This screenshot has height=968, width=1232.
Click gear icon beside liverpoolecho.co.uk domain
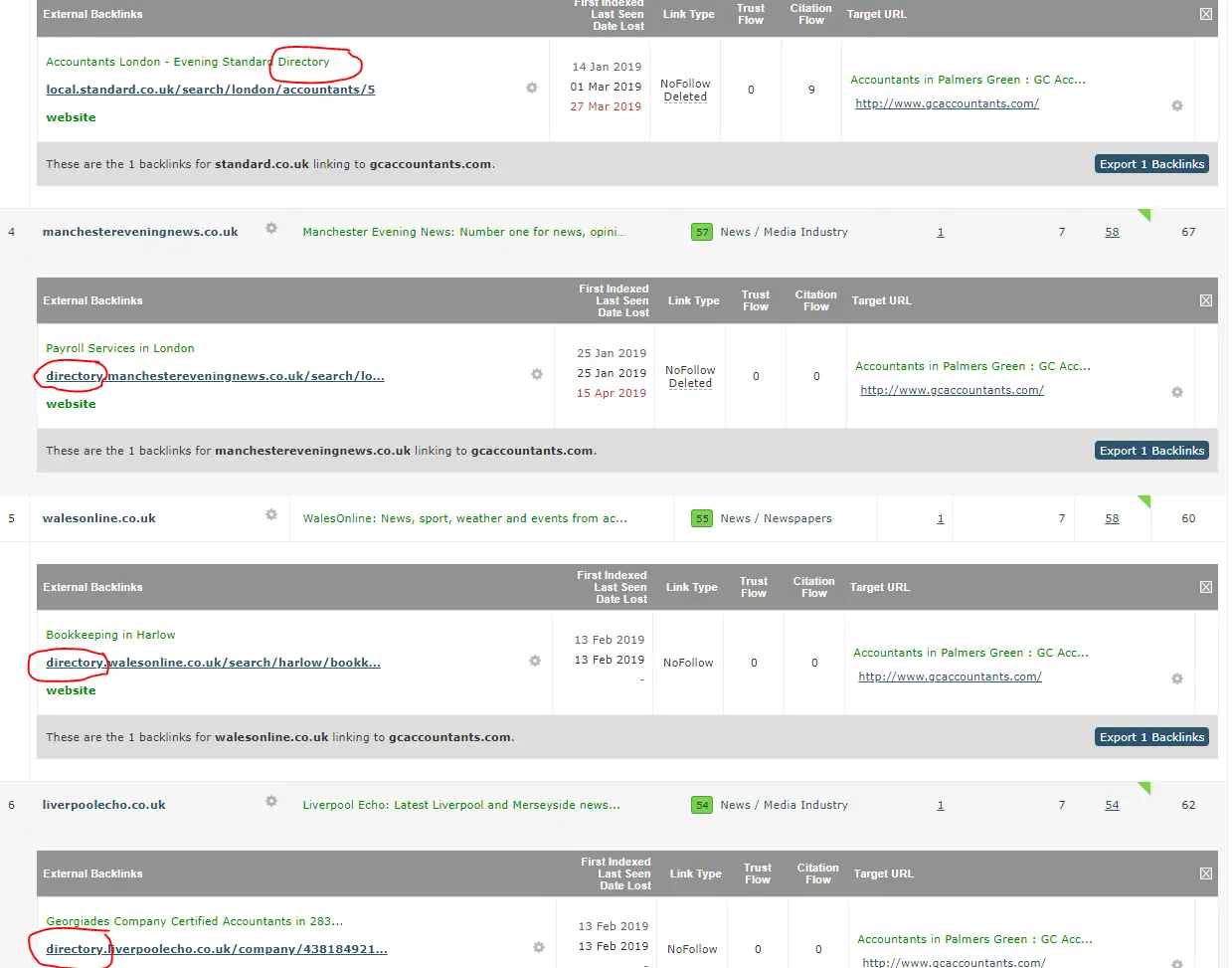271,802
